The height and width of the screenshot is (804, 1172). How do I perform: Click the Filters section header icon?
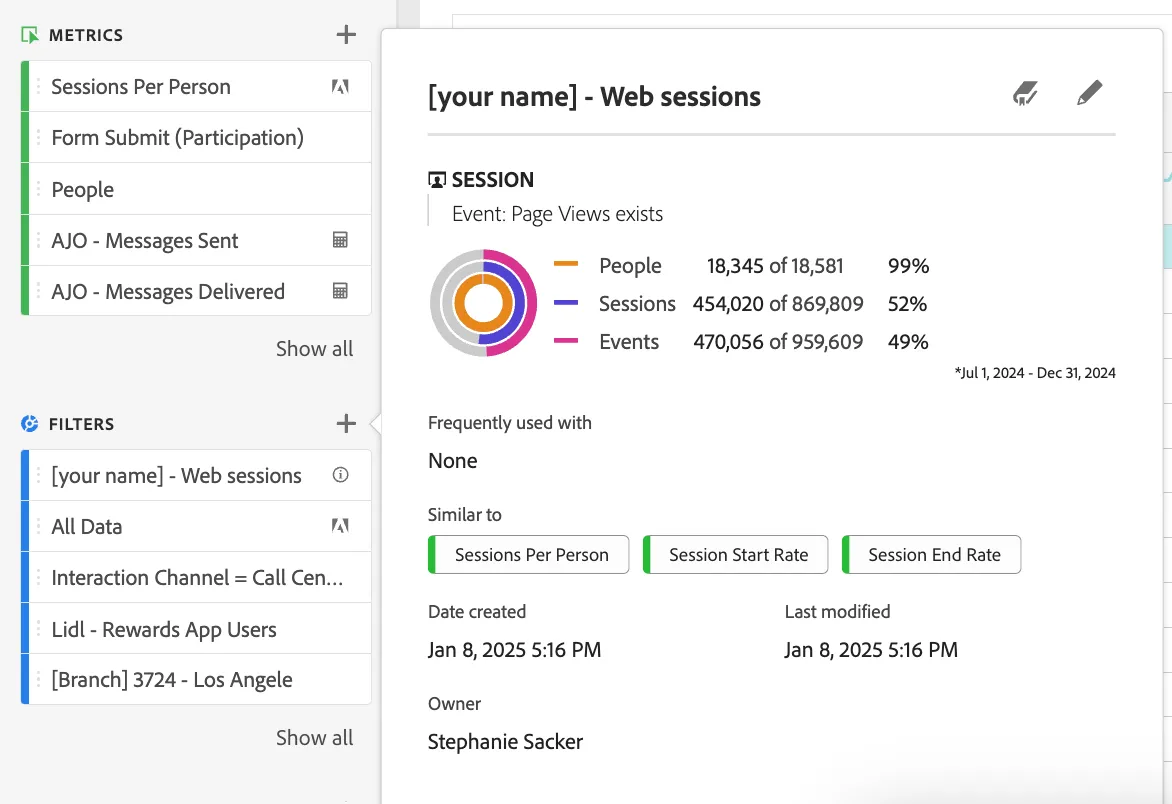(x=30, y=424)
